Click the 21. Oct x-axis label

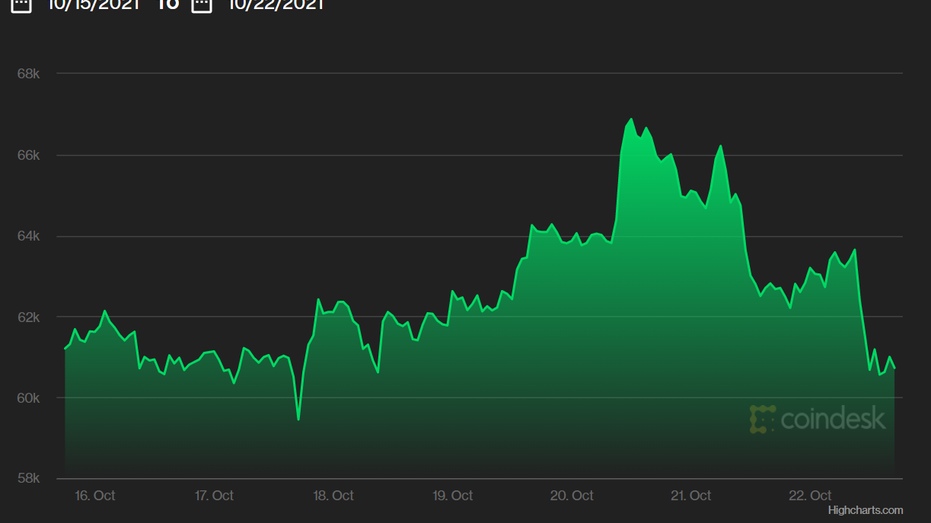(x=691, y=495)
